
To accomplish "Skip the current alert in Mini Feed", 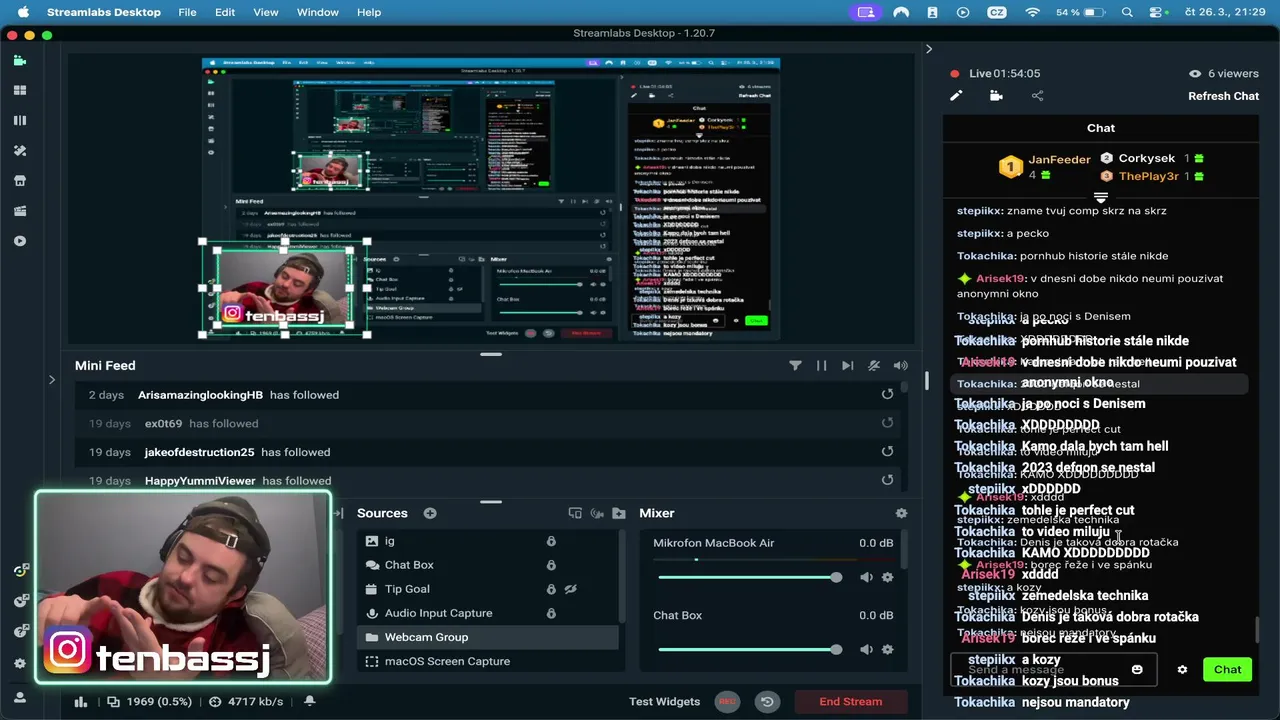I will pyautogui.click(x=848, y=366).
